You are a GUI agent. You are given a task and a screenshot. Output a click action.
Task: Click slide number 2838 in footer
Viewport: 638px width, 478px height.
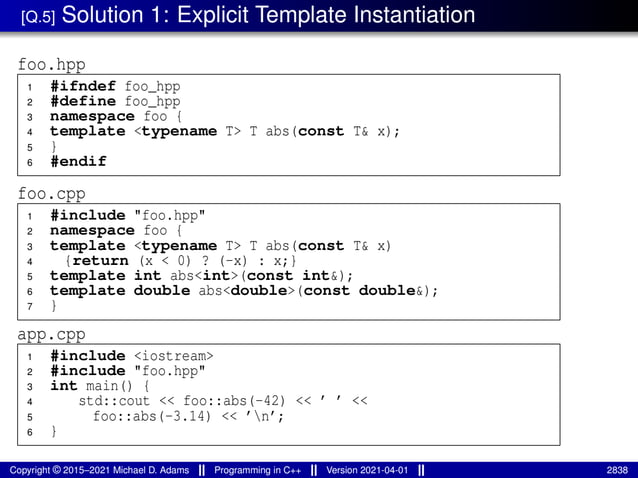tap(617, 470)
